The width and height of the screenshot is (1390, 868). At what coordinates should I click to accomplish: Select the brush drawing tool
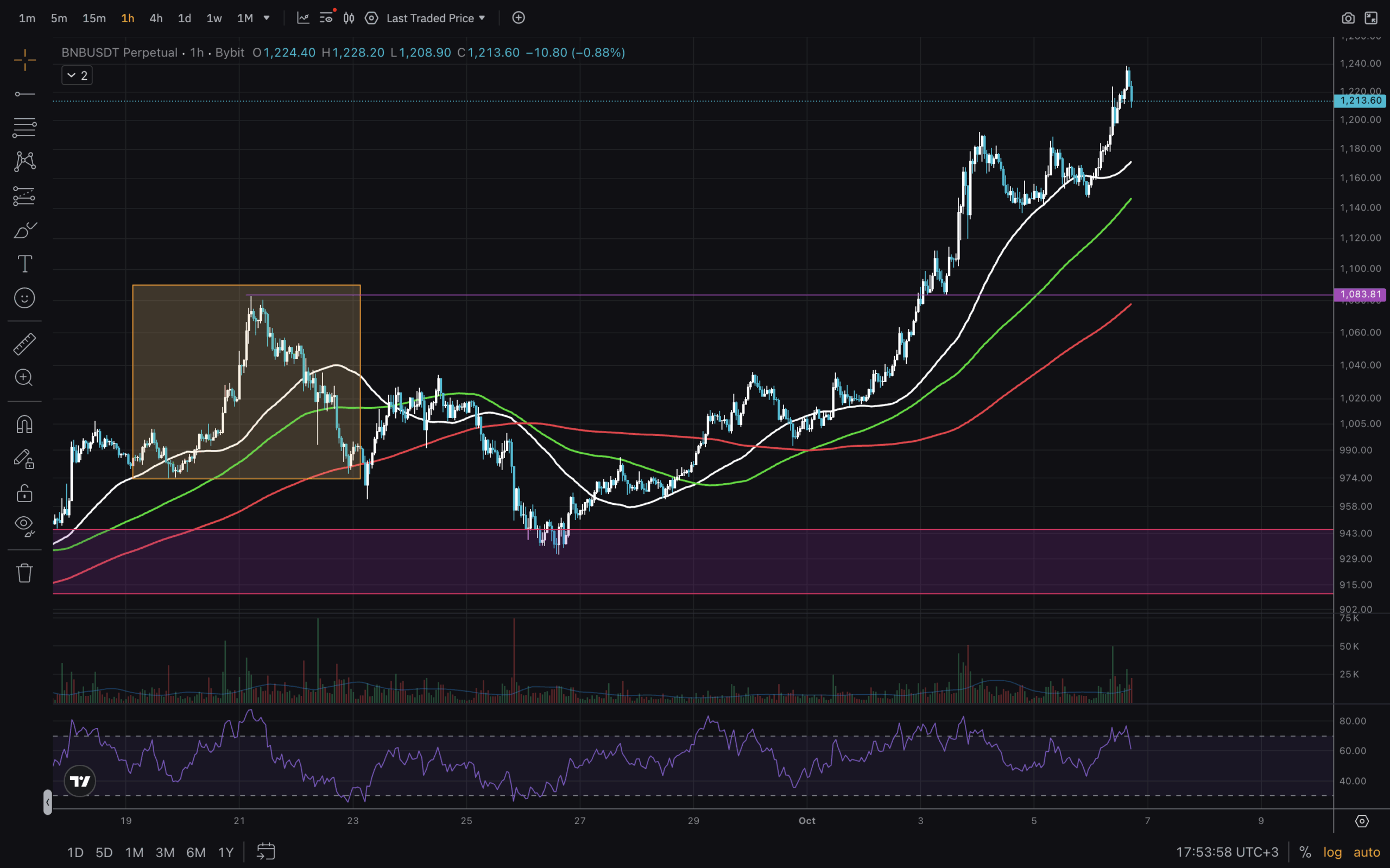pos(24,231)
